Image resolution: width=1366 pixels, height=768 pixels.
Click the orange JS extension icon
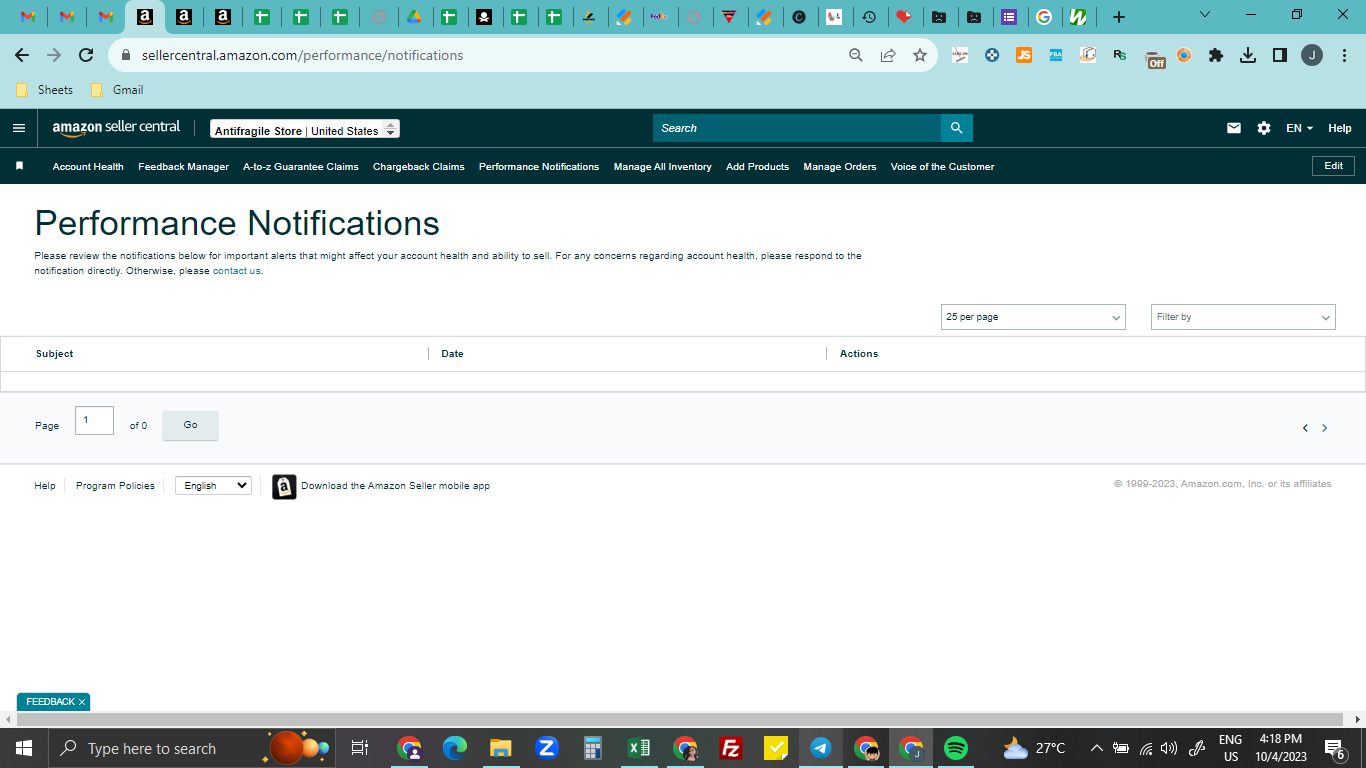[1024, 55]
